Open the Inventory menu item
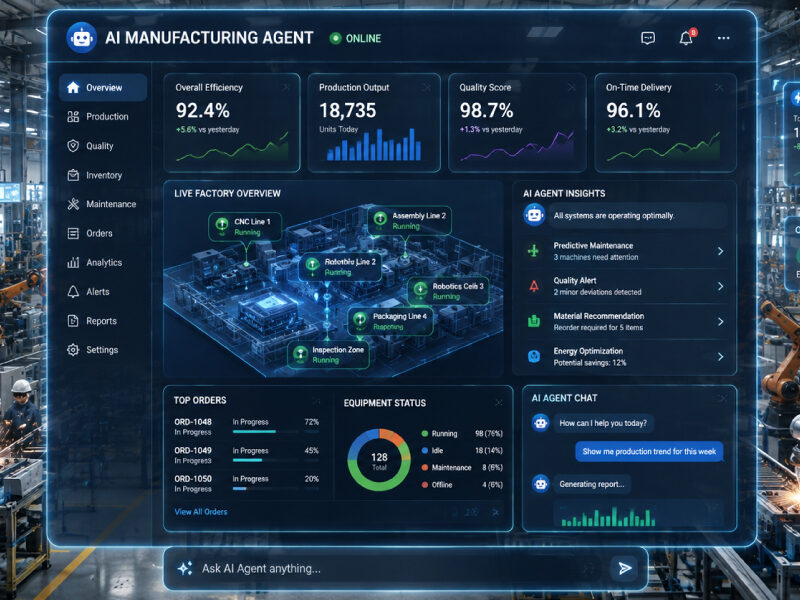800x600 pixels. point(103,176)
